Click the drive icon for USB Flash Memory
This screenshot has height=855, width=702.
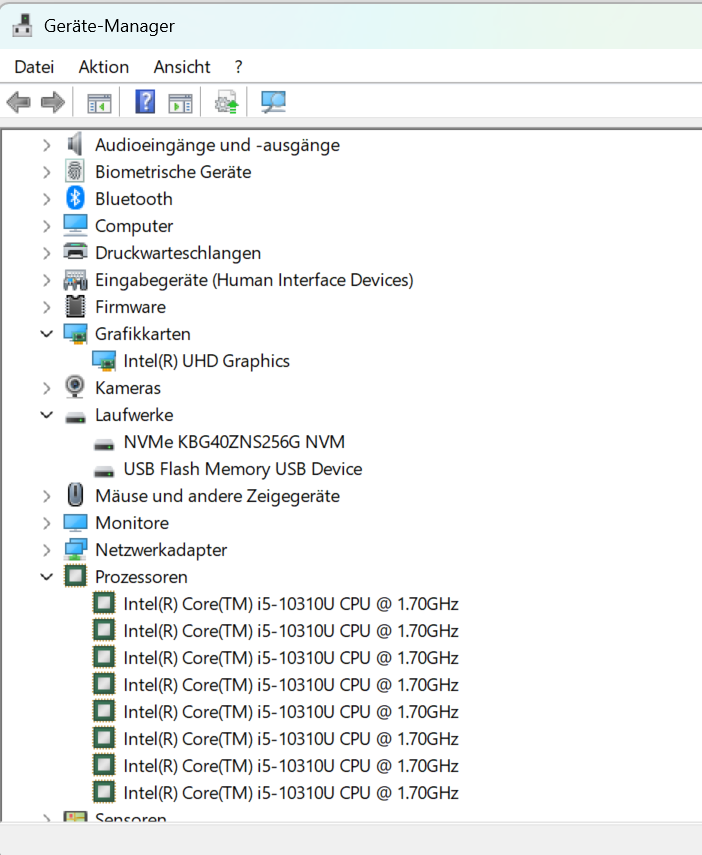[x=104, y=472]
